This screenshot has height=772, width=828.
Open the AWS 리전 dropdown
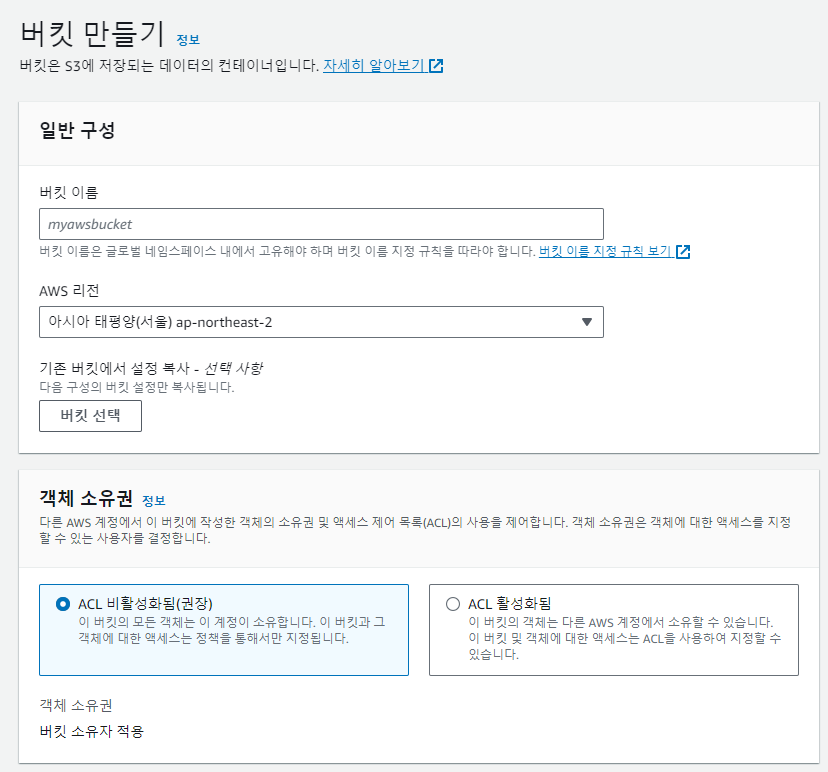(x=321, y=322)
